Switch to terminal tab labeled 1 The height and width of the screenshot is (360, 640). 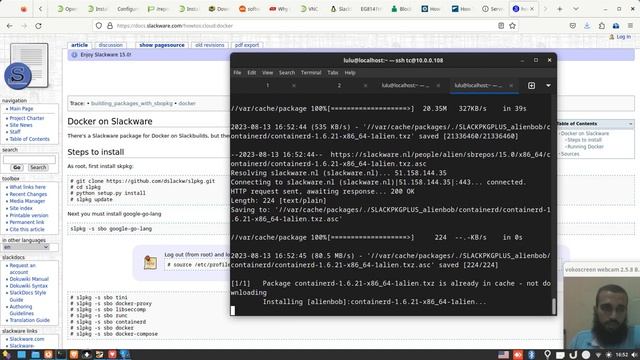coord(267,85)
